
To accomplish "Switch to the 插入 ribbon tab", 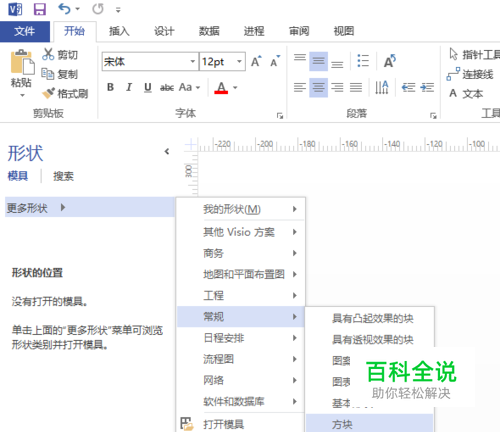I will 119,31.
